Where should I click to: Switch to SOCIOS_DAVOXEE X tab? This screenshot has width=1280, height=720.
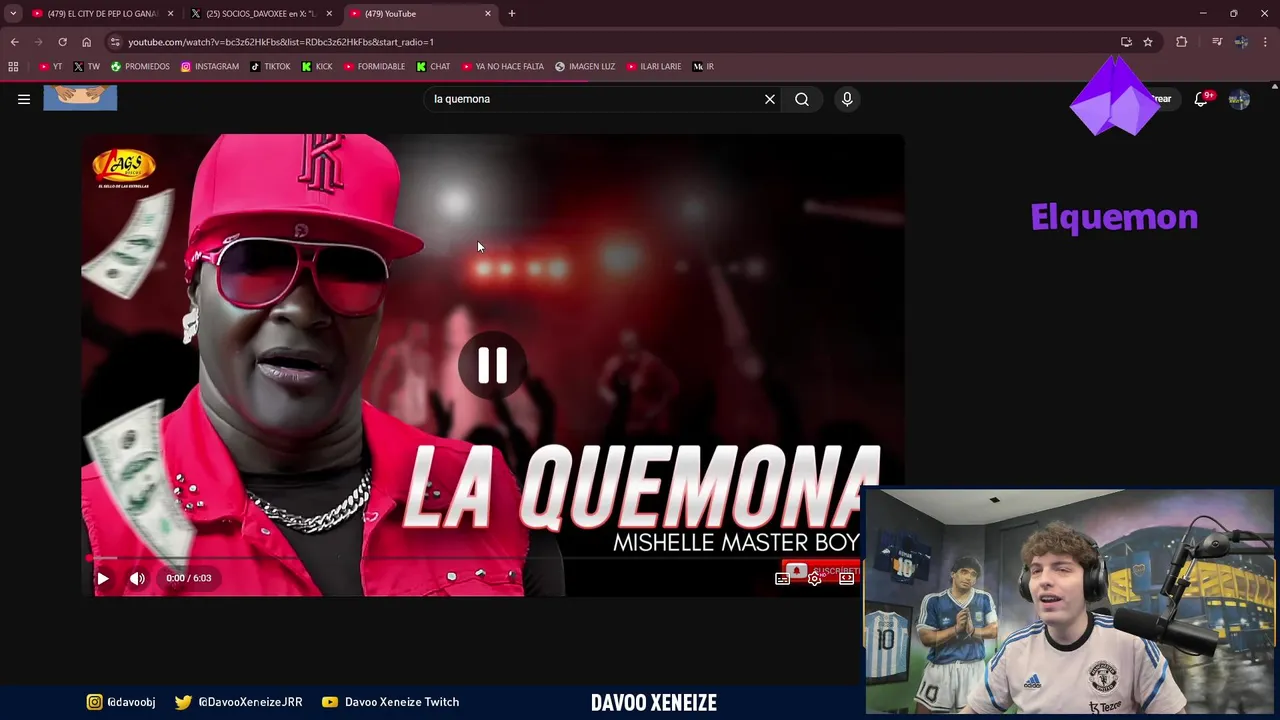point(260,14)
